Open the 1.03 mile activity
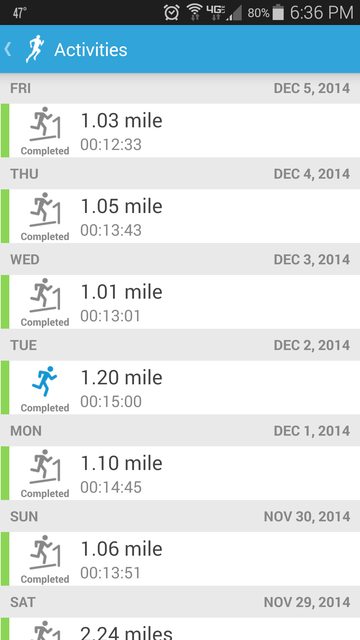The width and height of the screenshot is (360, 640). point(180,130)
